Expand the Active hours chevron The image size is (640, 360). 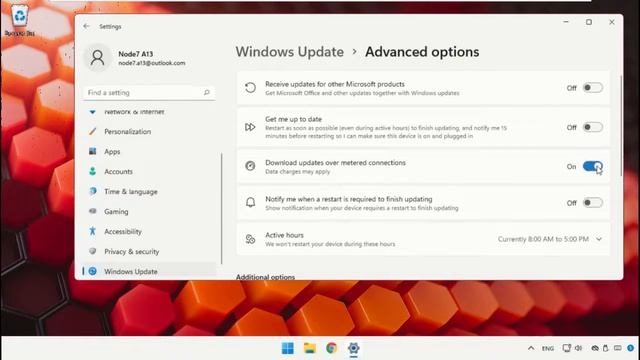[x=599, y=239]
